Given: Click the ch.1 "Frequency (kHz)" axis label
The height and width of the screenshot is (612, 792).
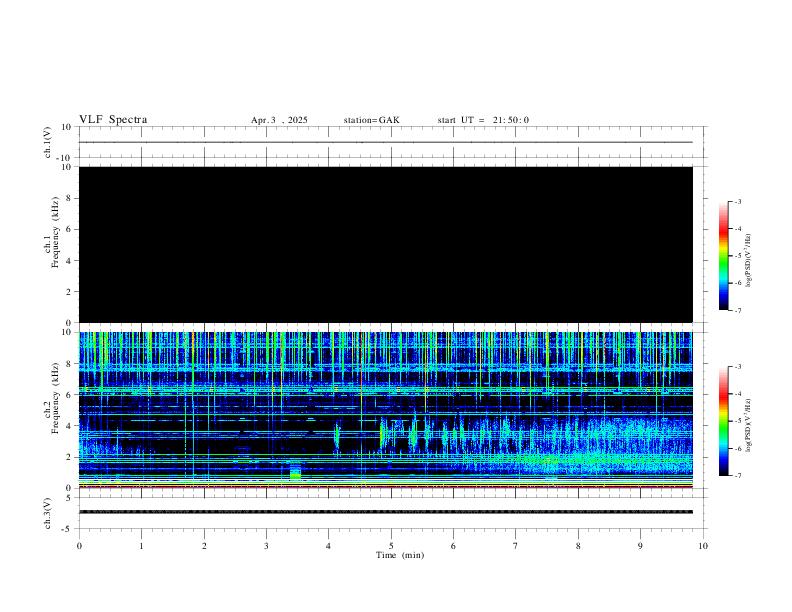Looking at the screenshot, I should 56,232.
